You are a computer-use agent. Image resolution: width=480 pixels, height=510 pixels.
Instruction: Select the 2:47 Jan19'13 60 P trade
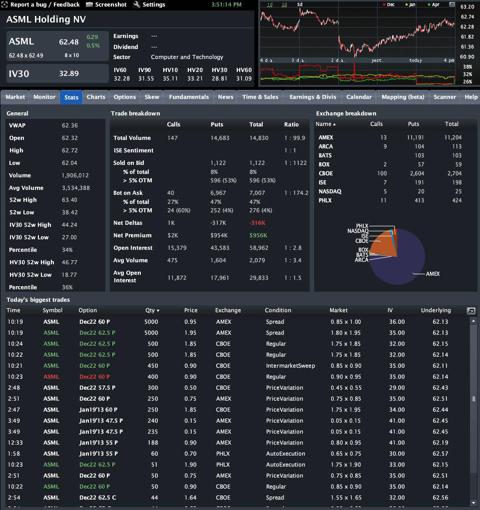pyautogui.click(x=236, y=410)
